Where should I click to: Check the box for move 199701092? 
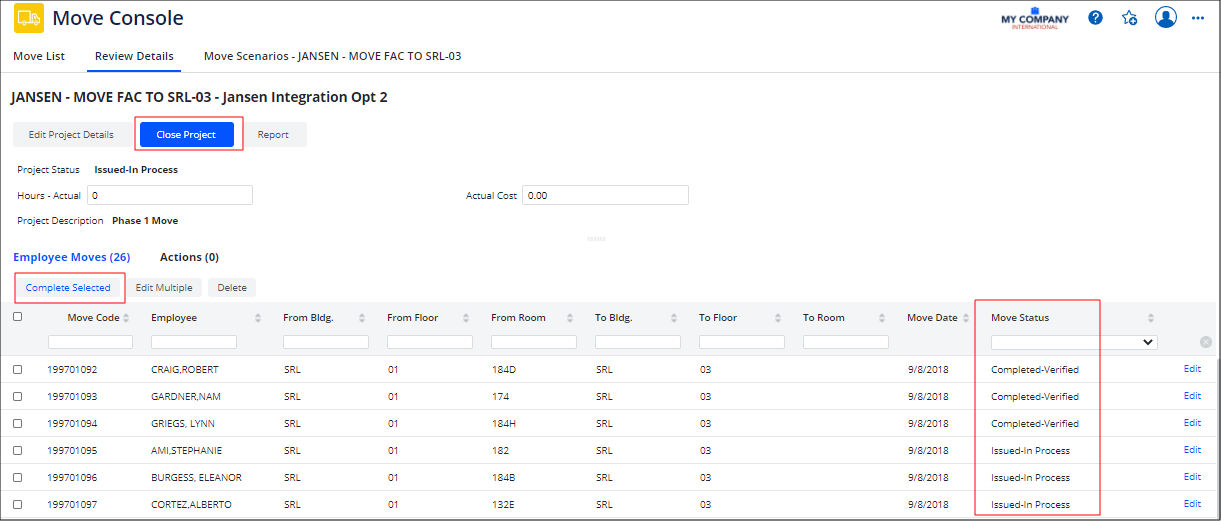17,370
